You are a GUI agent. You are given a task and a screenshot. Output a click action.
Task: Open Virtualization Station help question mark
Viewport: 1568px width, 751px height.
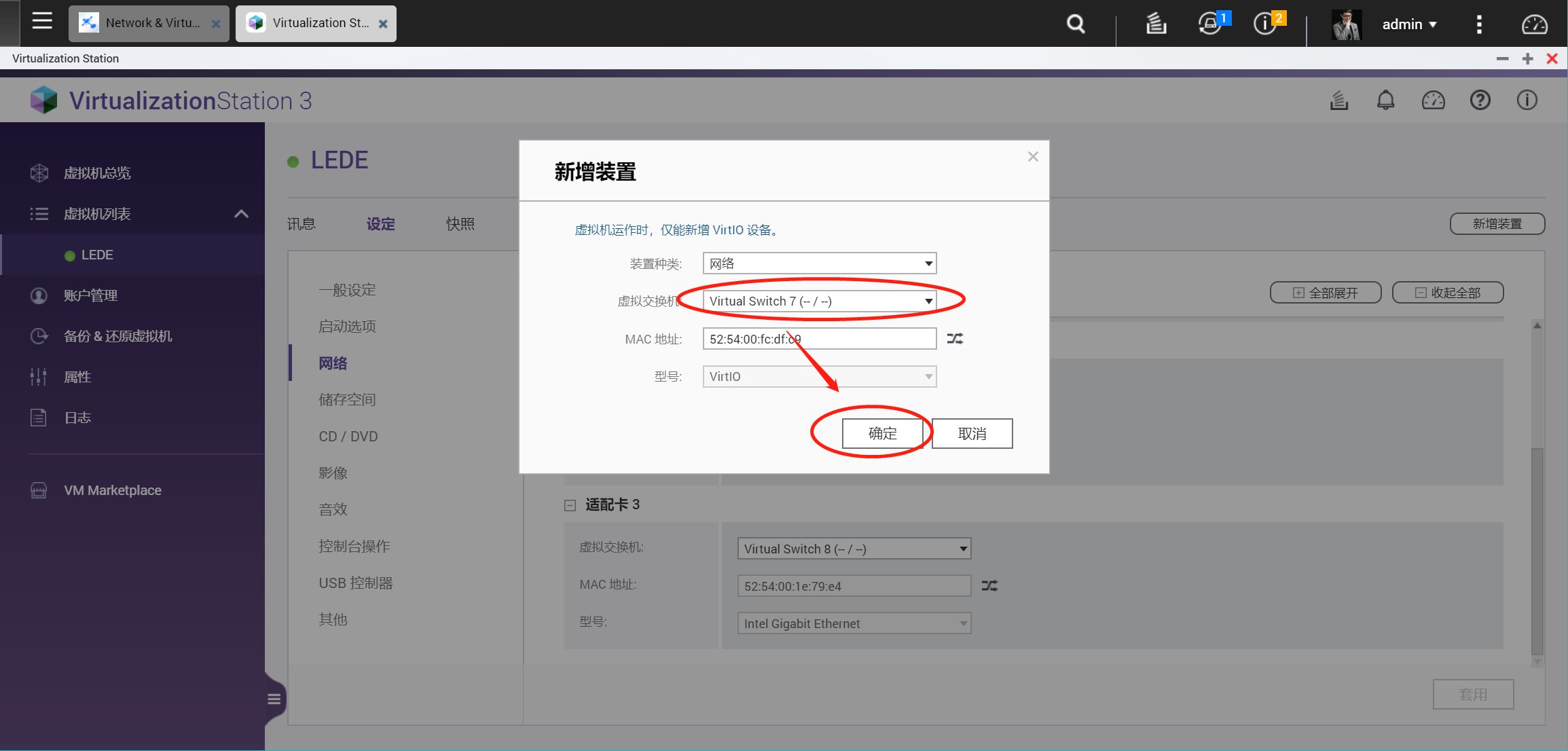(1480, 100)
